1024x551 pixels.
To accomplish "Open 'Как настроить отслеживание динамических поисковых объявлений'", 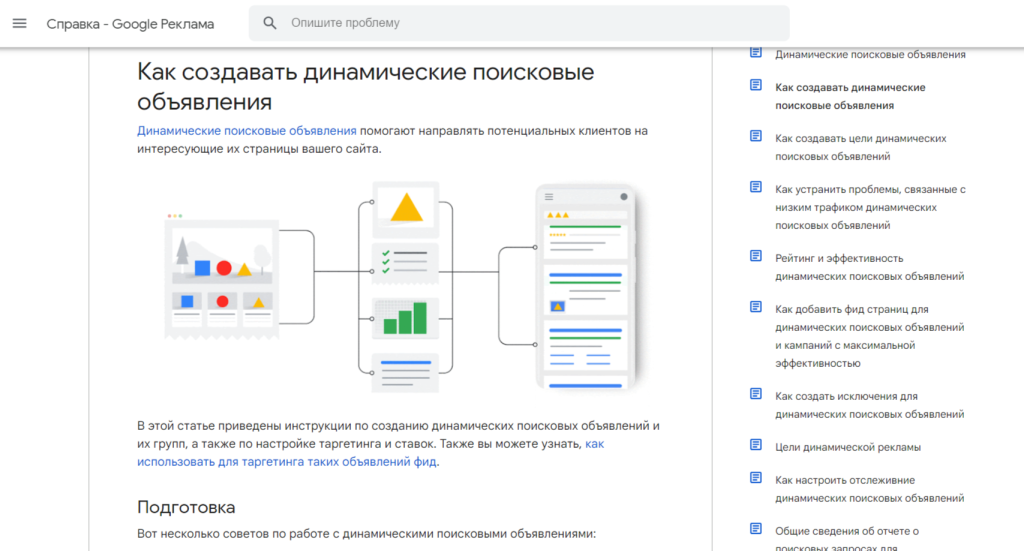I will point(869,489).
